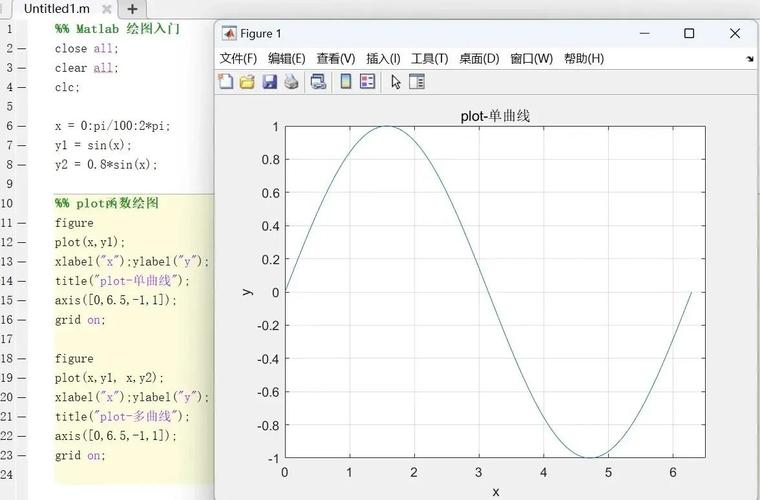Set a breakpoint on line 12 dash
The height and width of the screenshot is (500, 760).
coord(21,242)
